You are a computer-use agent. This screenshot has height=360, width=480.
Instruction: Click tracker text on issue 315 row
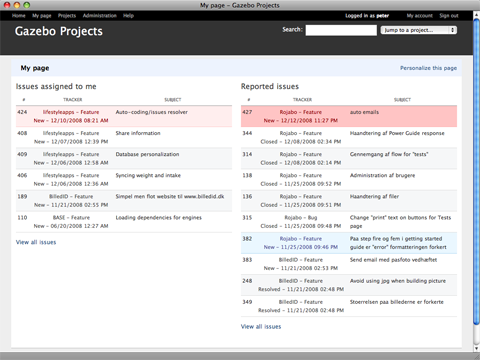click(301, 217)
